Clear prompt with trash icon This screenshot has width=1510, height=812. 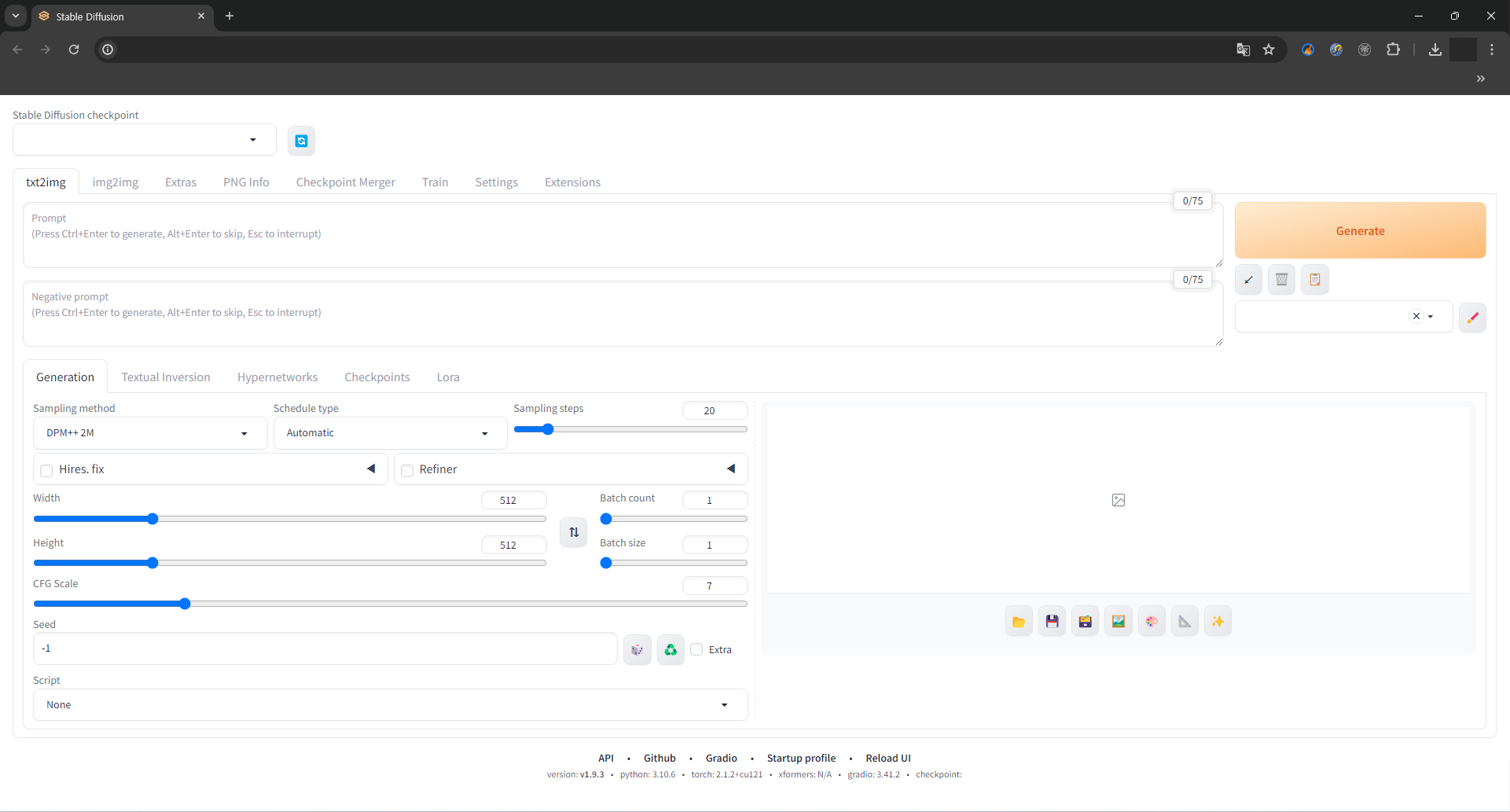pos(1281,280)
